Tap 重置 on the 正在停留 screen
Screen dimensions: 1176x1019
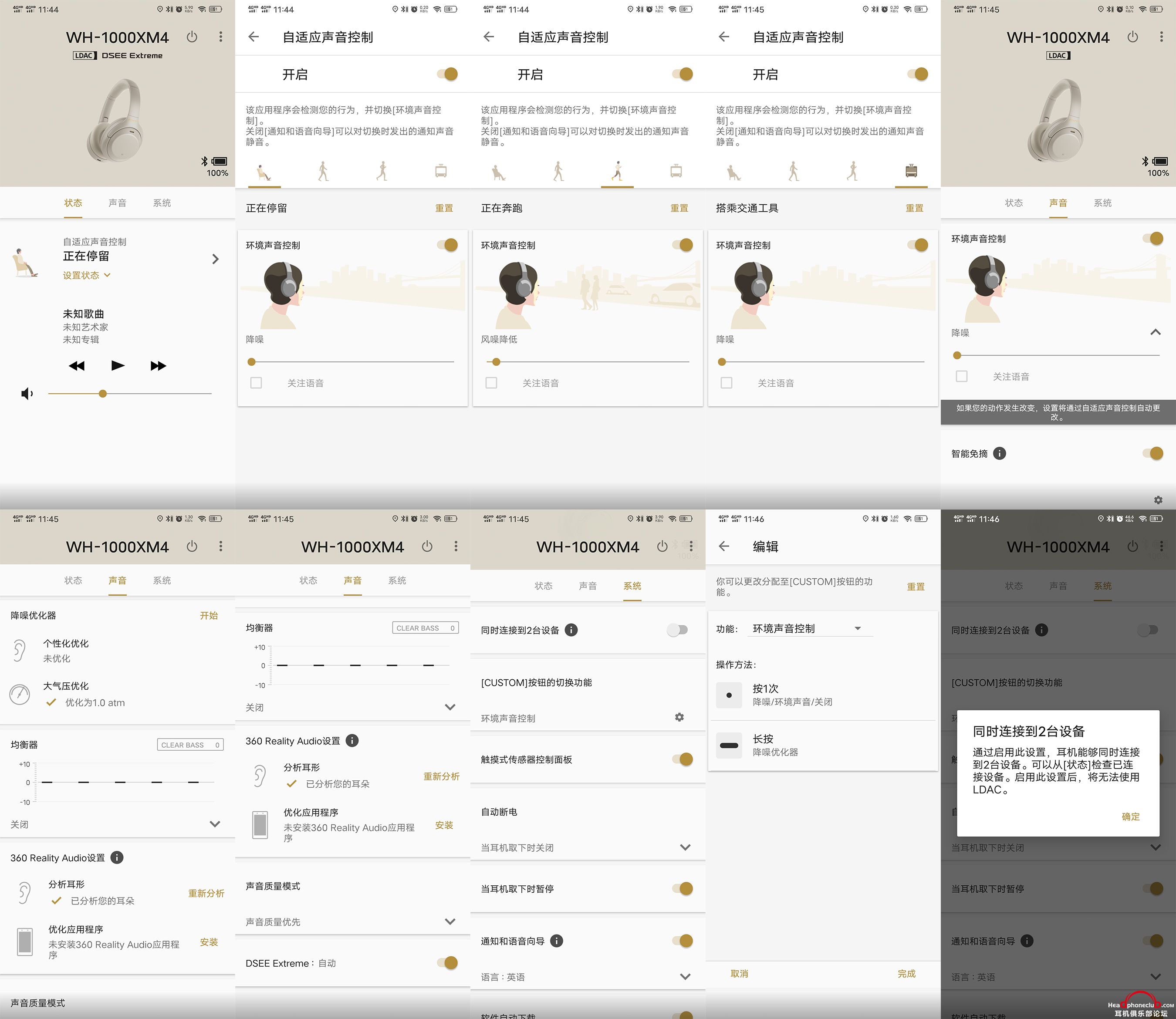point(444,208)
